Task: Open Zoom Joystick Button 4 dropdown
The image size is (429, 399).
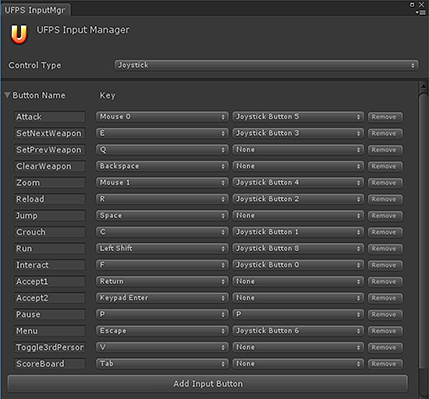Action: 298,183
